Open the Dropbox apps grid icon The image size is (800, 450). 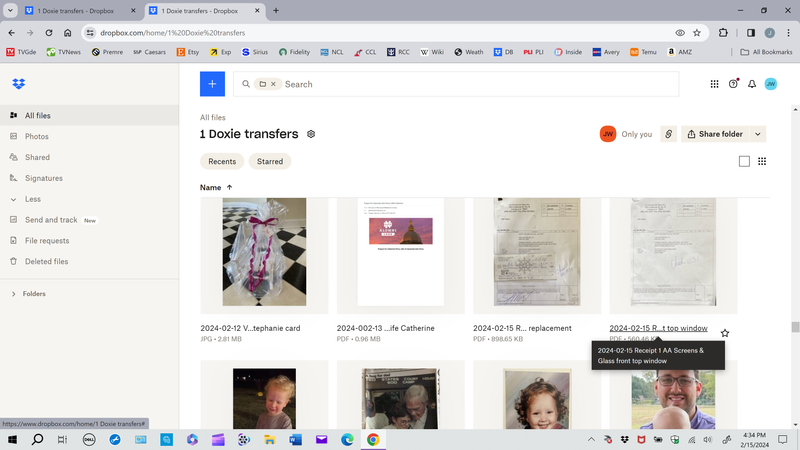click(714, 84)
